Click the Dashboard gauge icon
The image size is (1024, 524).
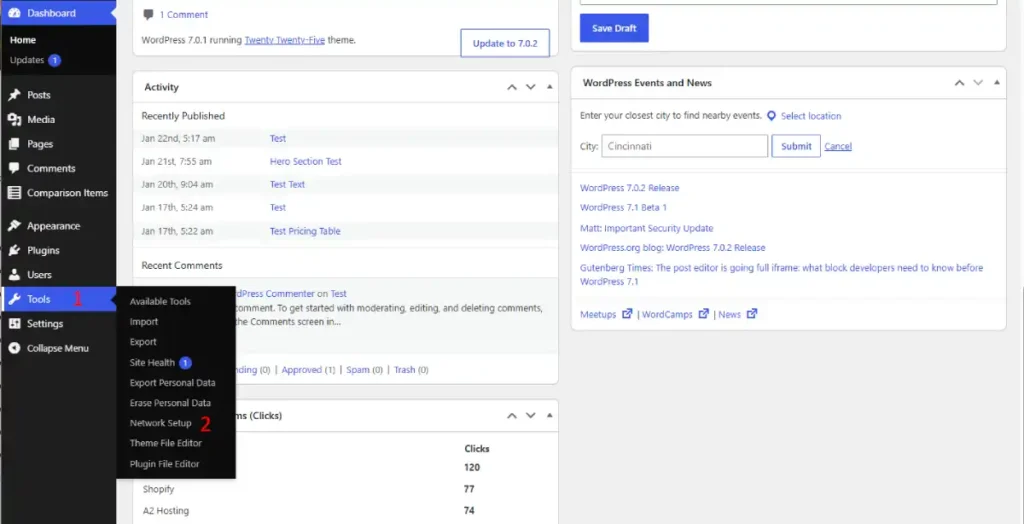[x=14, y=13]
